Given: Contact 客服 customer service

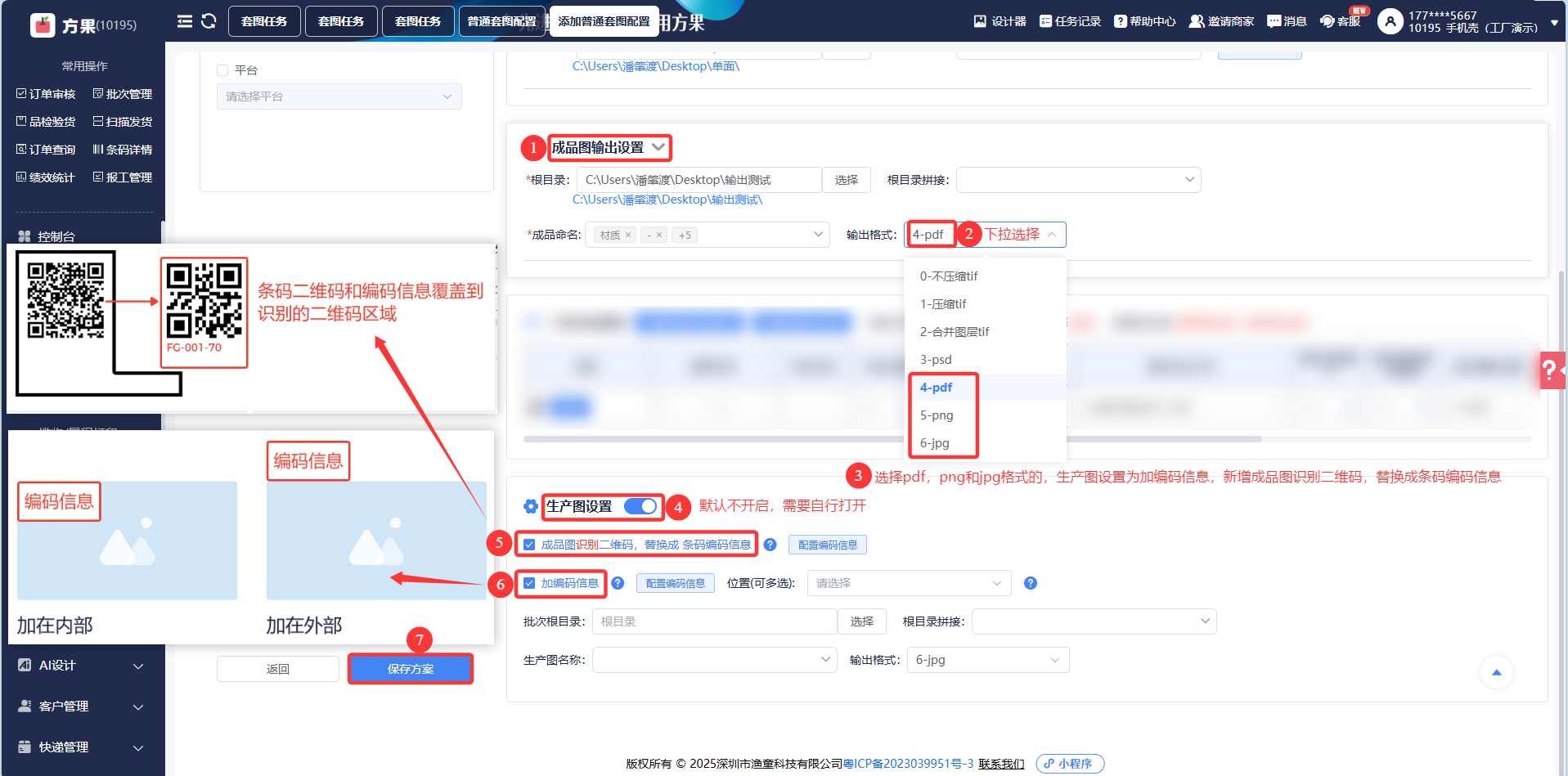Looking at the screenshot, I should coord(1340,21).
